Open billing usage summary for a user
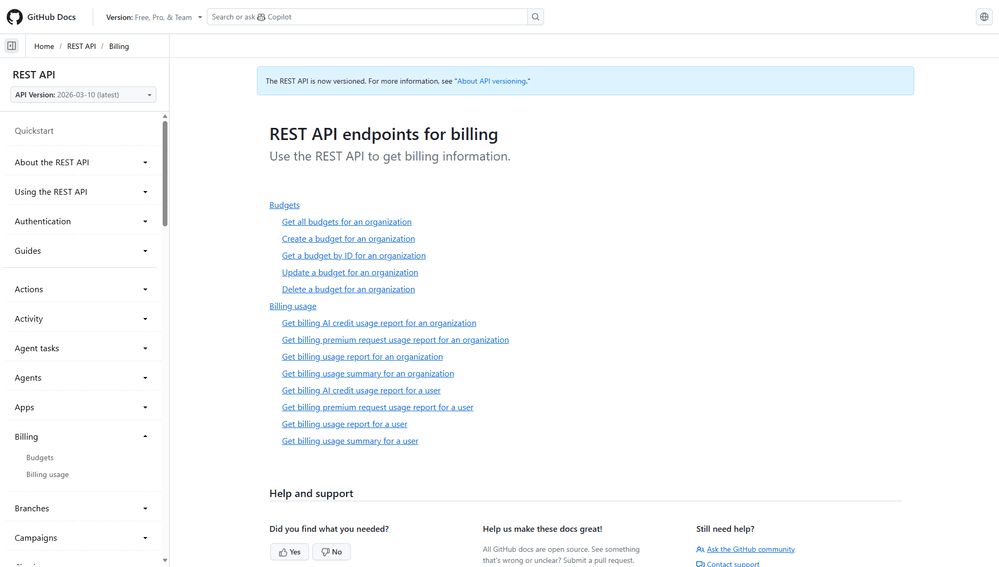999x567 pixels. [x=350, y=441]
